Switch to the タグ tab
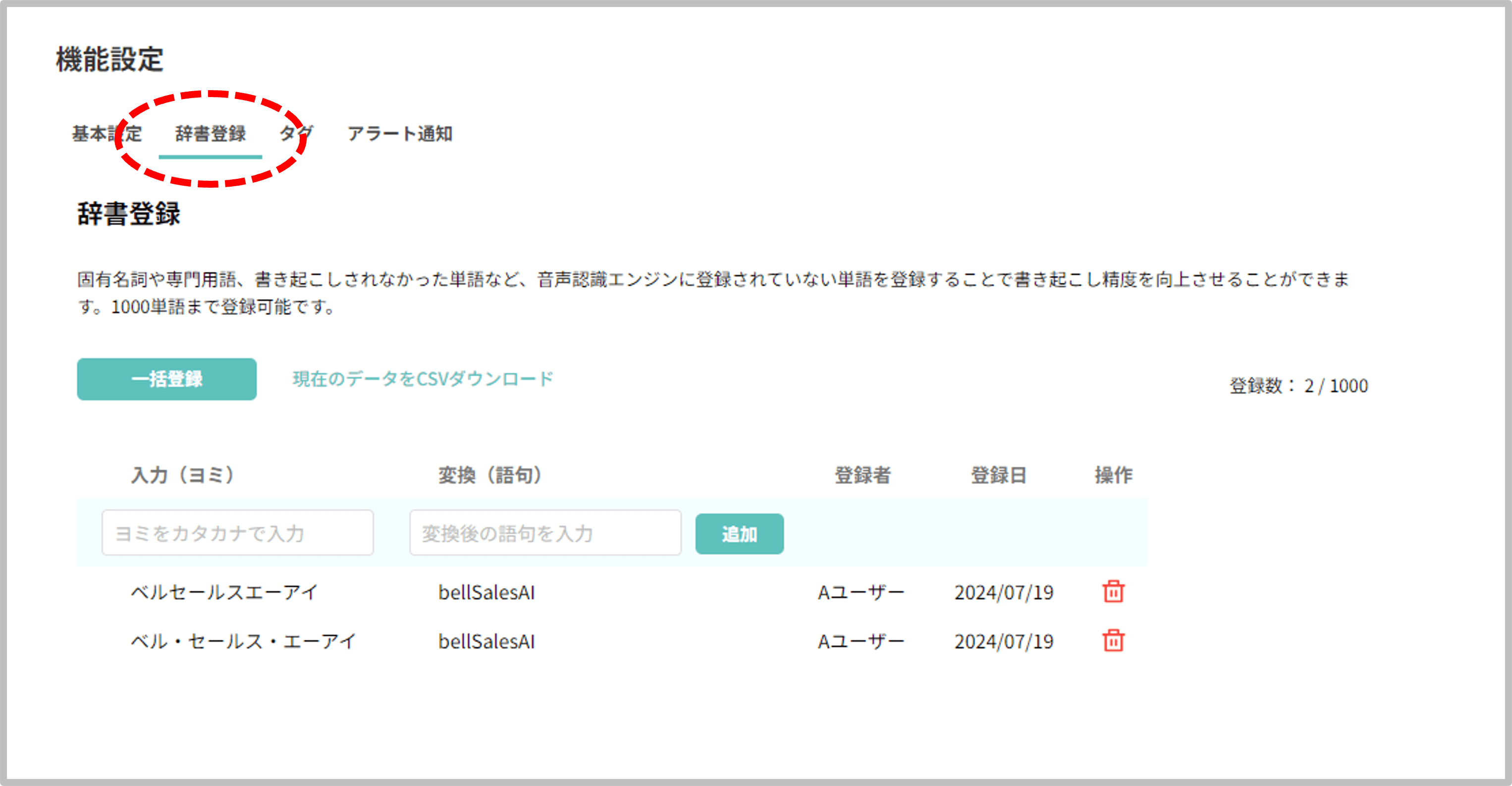Image resolution: width=1512 pixels, height=786 pixels. pyautogui.click(x=296, y=134)
